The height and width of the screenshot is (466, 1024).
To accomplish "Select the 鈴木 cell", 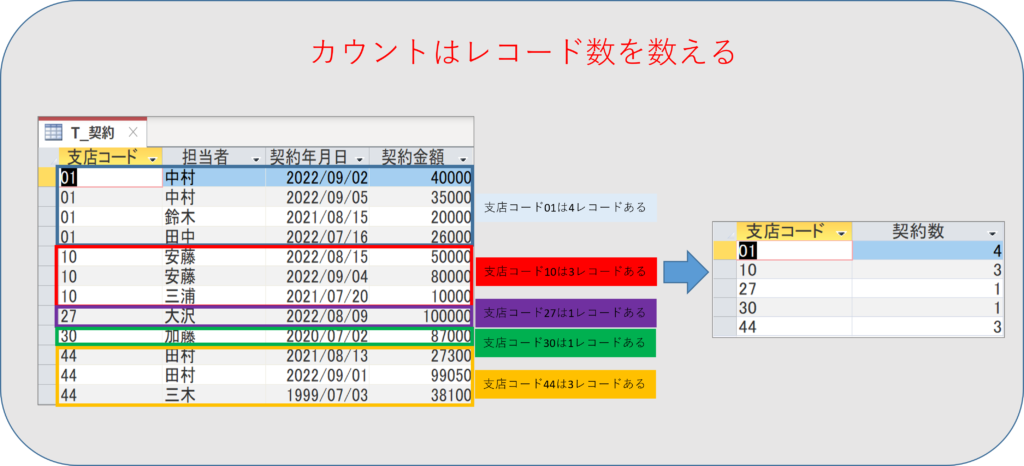I will coord(214,216).
